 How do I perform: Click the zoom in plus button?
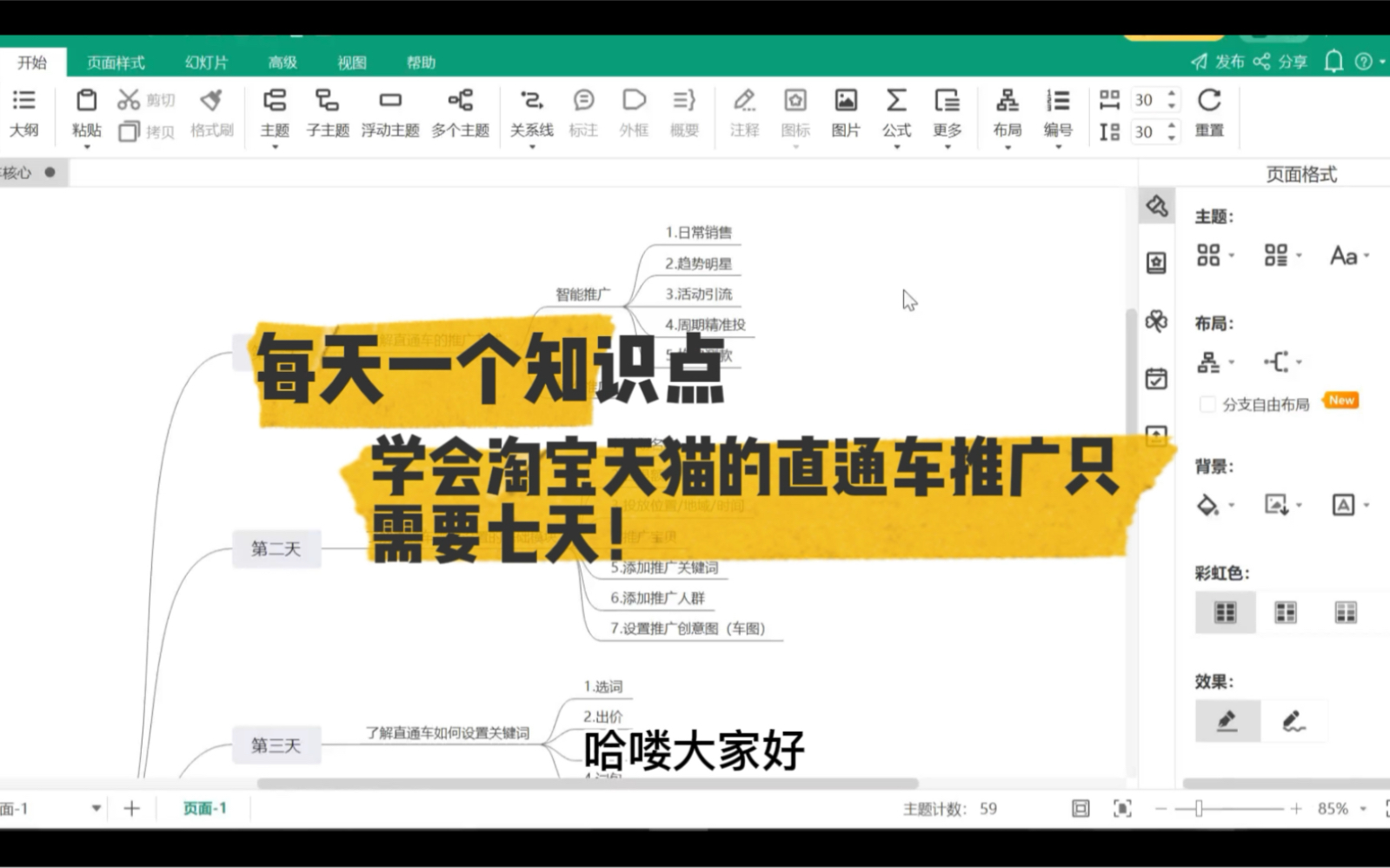coord(1296,809)
